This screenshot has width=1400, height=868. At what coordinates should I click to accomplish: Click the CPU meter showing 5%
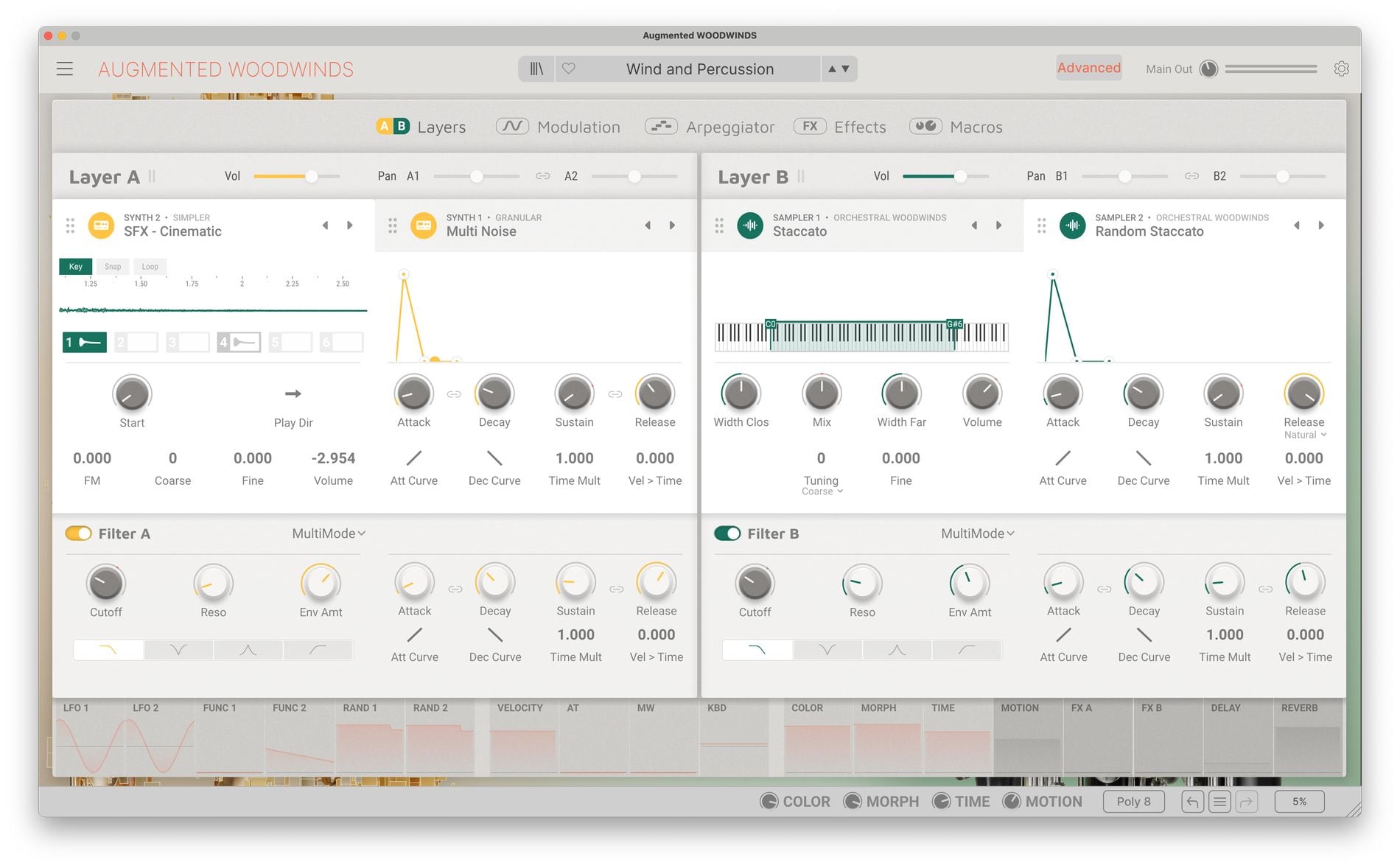tap(1299, 802)
